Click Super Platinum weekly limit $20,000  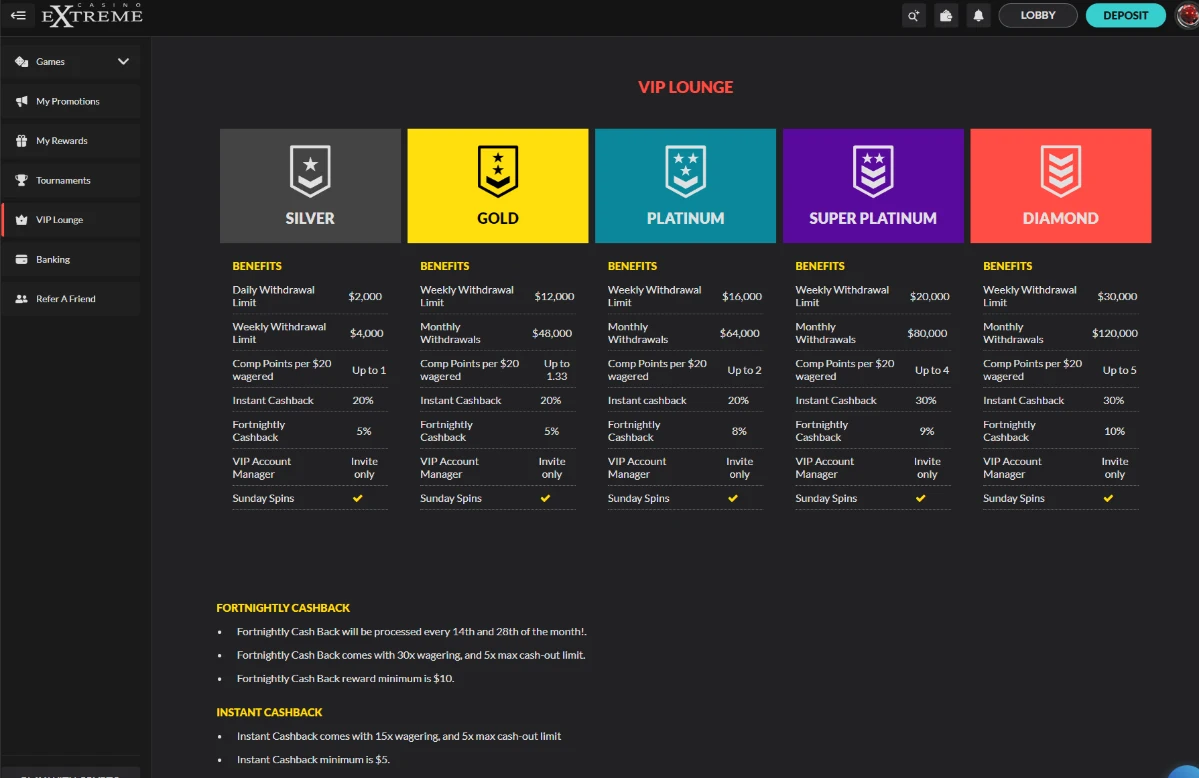pos(930,297)
